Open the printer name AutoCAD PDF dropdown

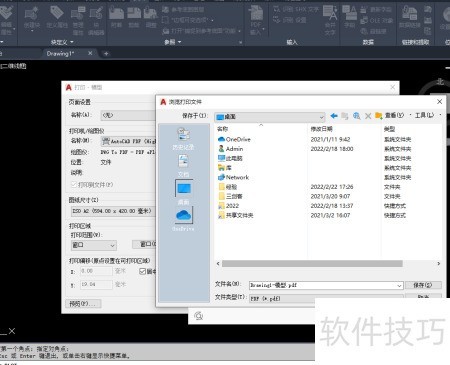click(x=128, y=141)
